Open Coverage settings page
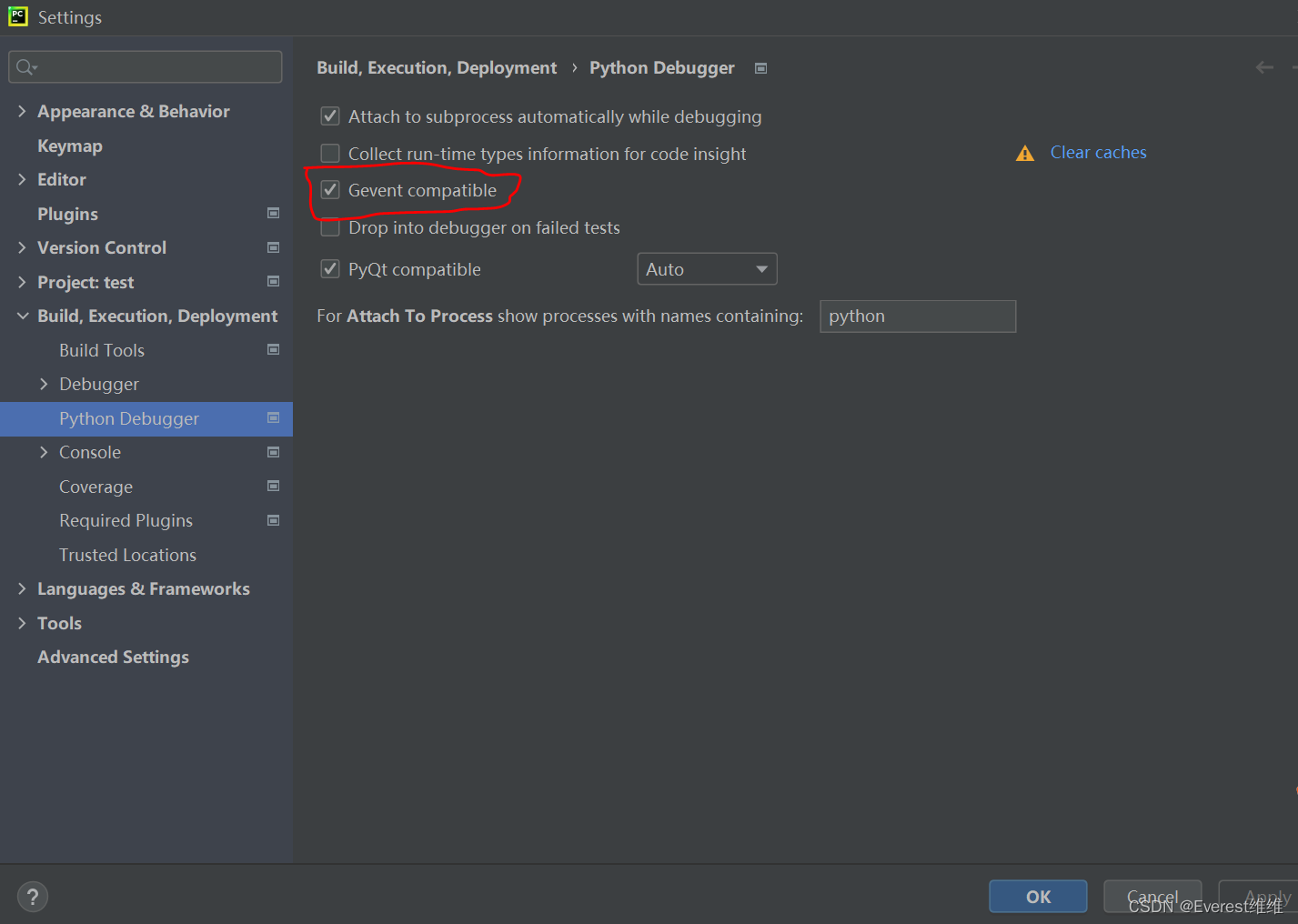 coord(96,487)
